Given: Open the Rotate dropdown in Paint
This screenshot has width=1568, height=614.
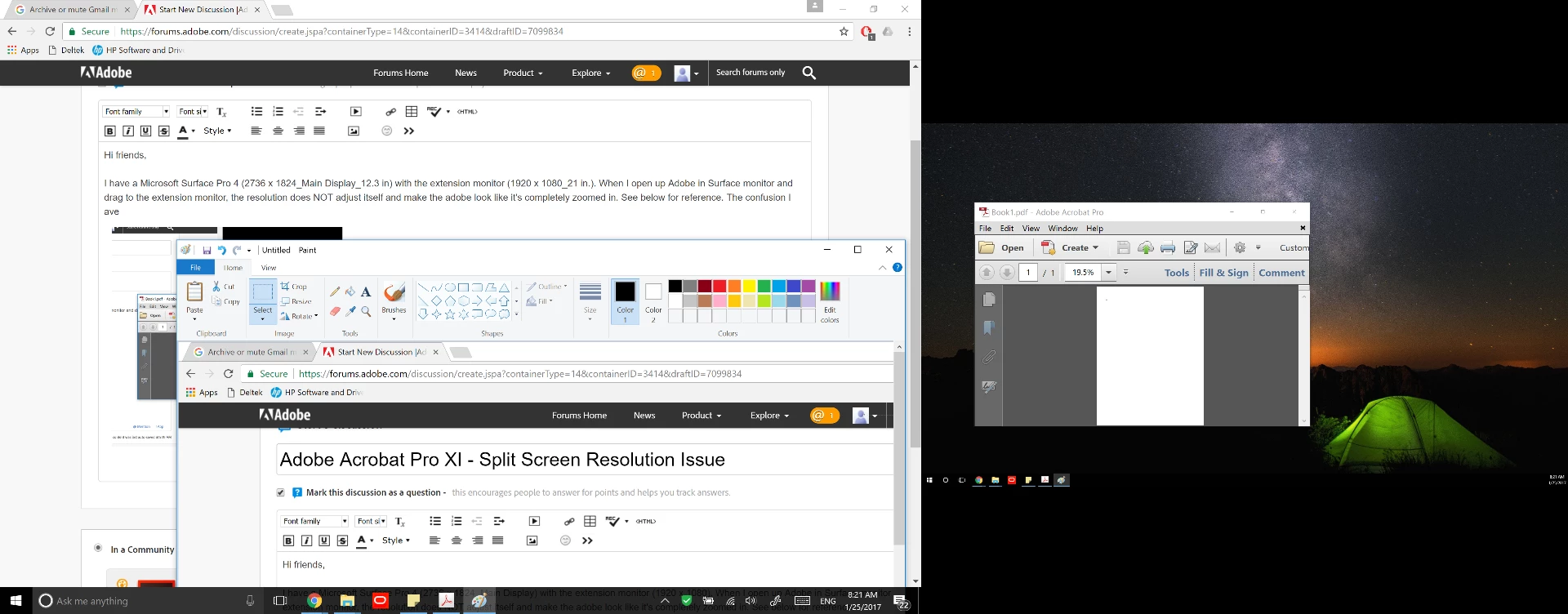Looking at the screenshot, I should tap(299, 316).
